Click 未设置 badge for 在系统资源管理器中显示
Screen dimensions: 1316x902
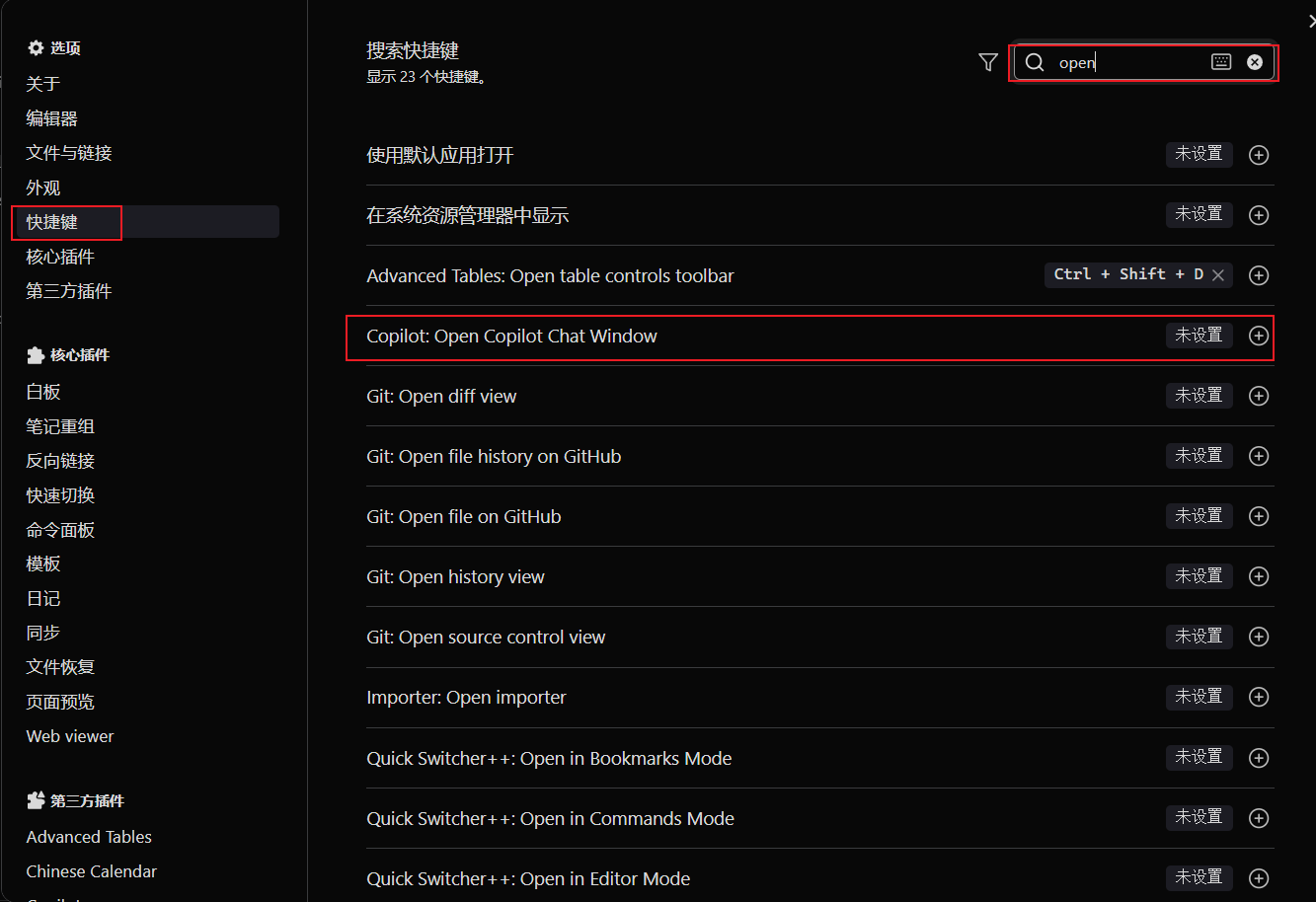pyautogui.click(x=1200, y=214)
